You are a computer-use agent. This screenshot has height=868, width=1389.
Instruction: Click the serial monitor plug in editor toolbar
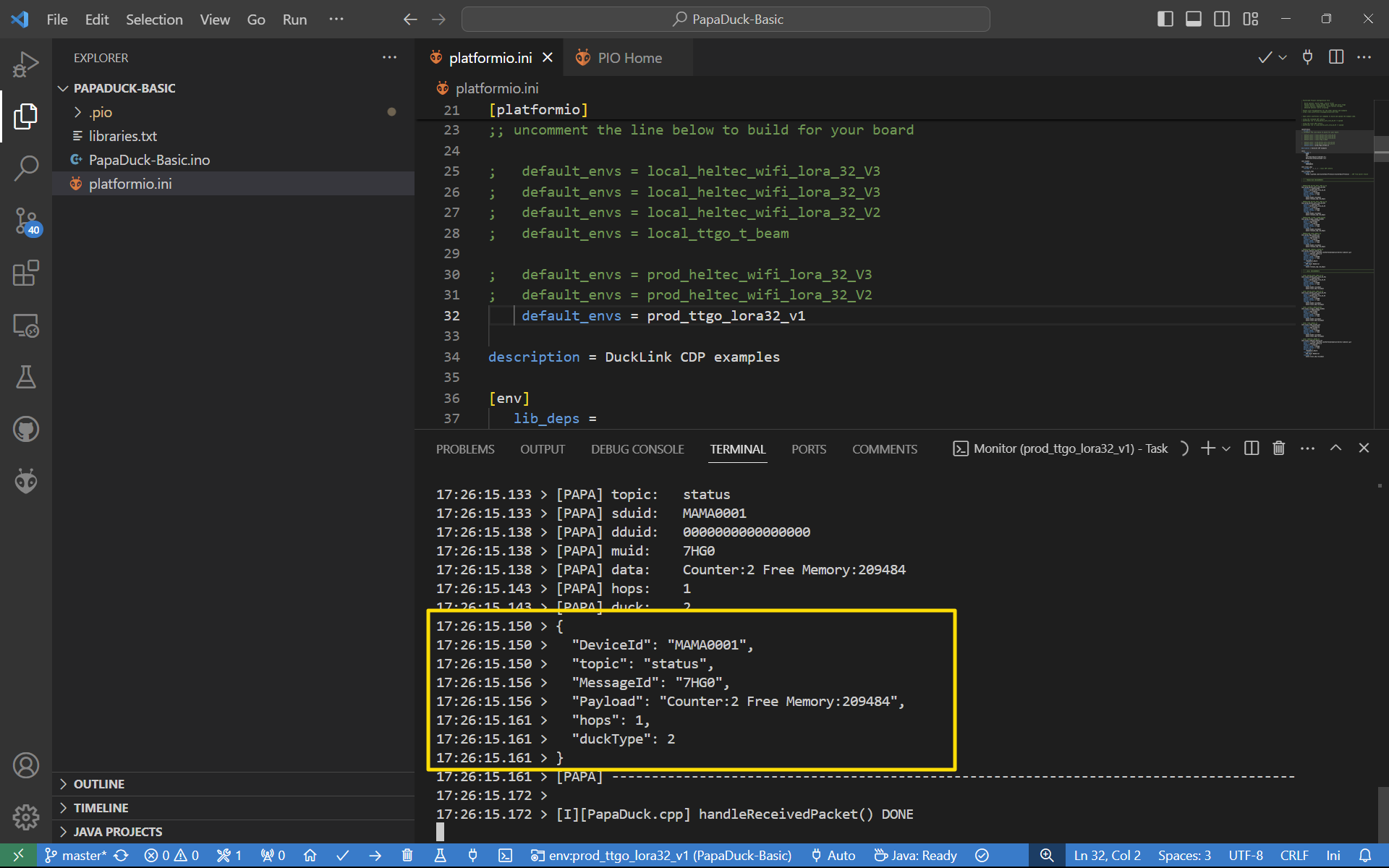pos(1307,57)
